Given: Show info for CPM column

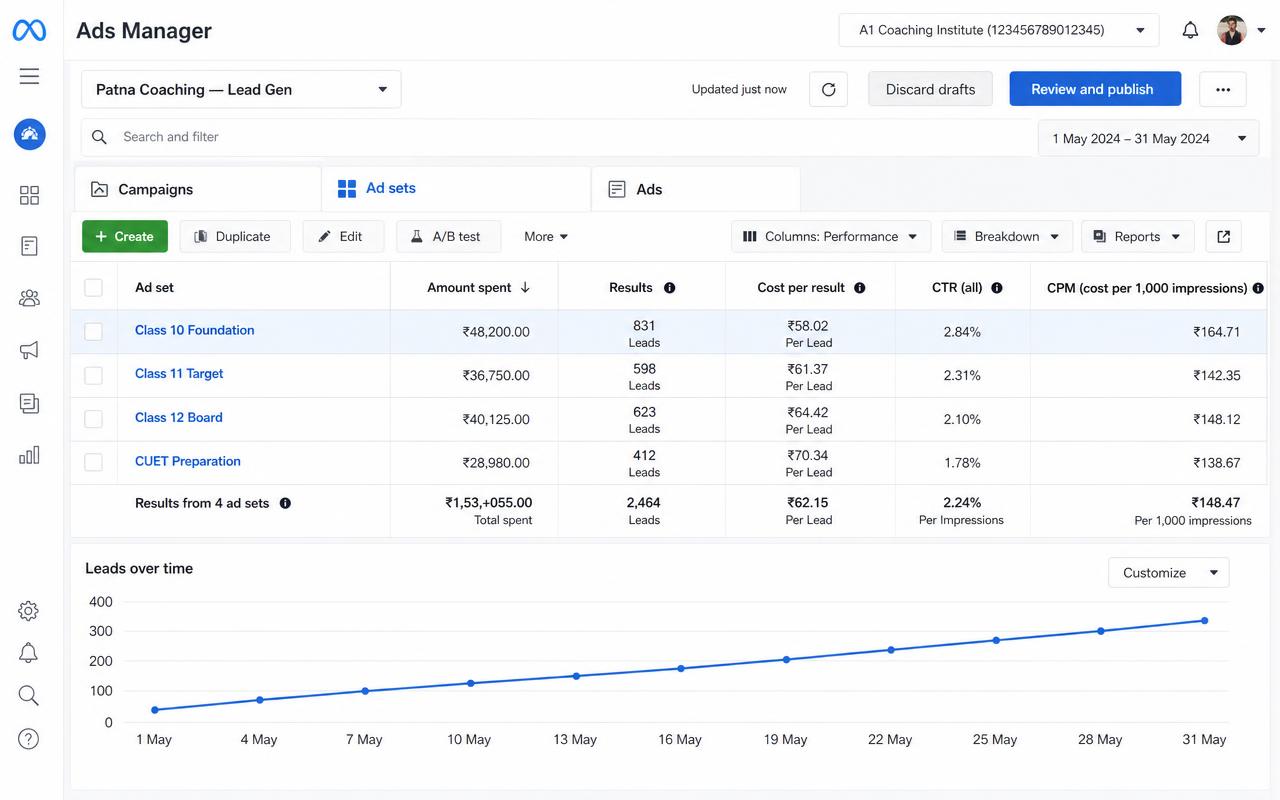Looking at the screenshot, I should (1258, 288).
